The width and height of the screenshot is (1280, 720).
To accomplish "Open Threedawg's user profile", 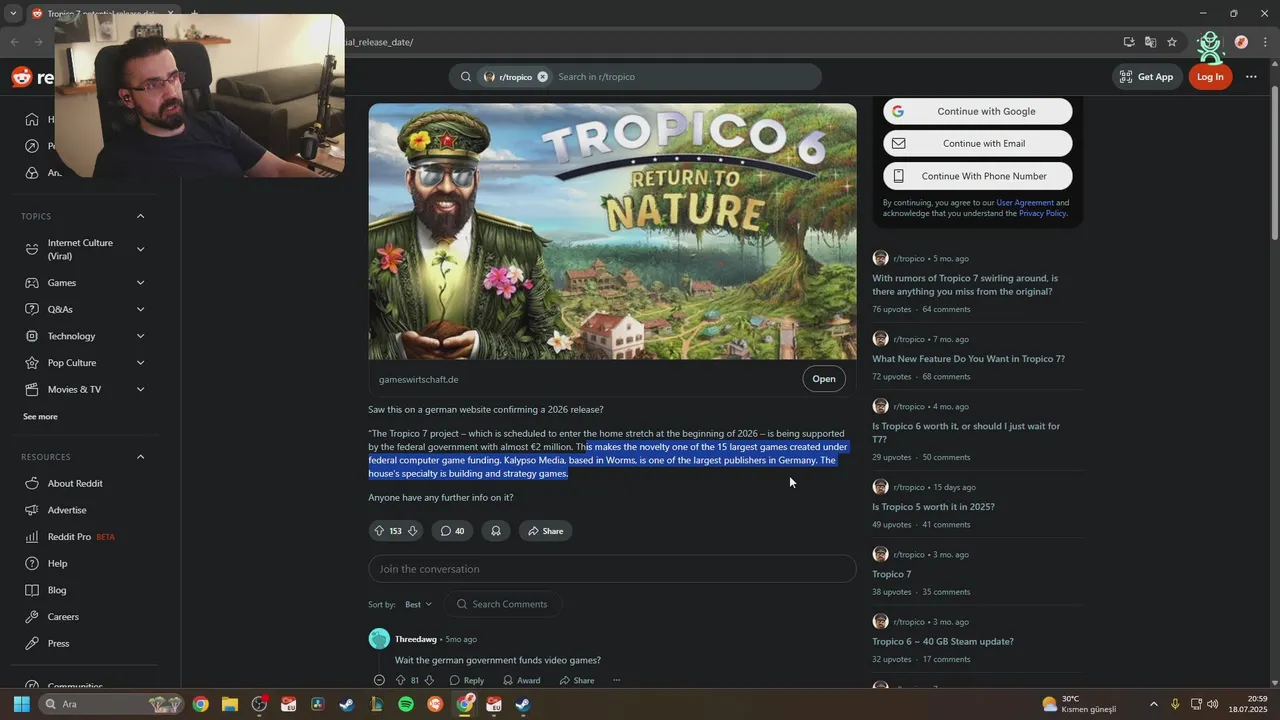I will 415,639.
